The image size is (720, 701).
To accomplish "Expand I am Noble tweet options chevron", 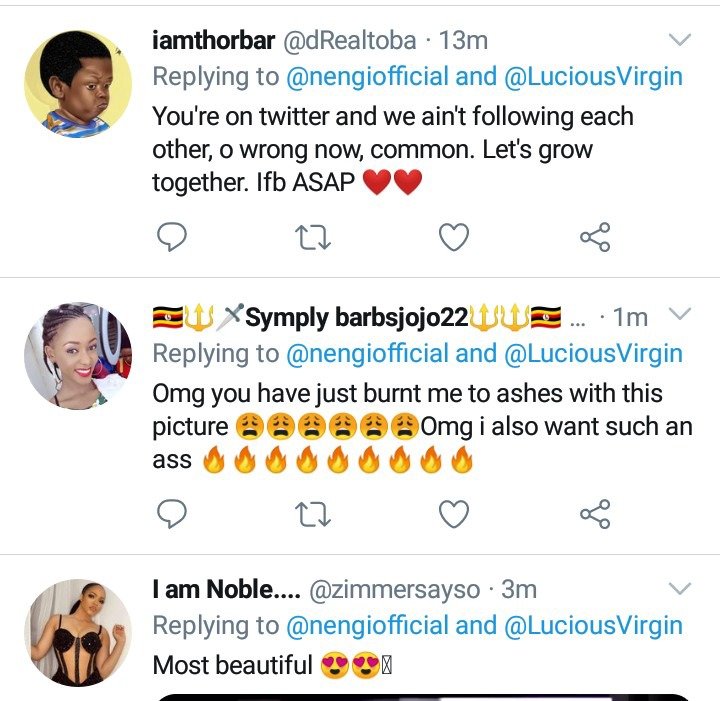I will tap(679, 588).
